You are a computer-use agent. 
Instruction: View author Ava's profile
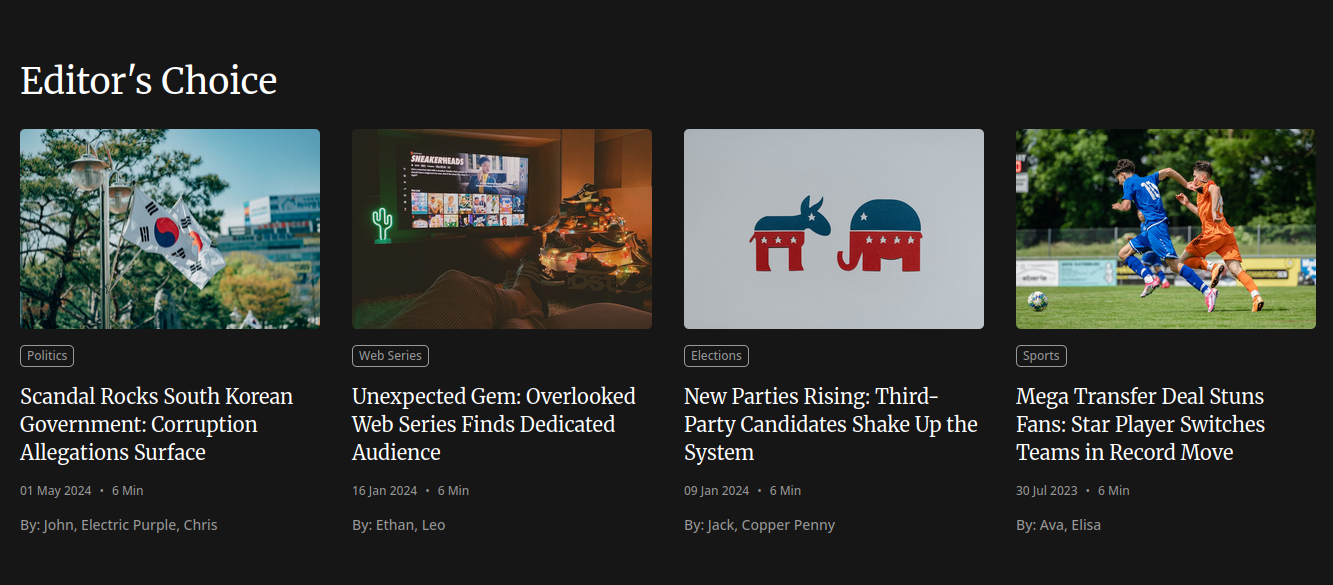(x=1051, y=525)
